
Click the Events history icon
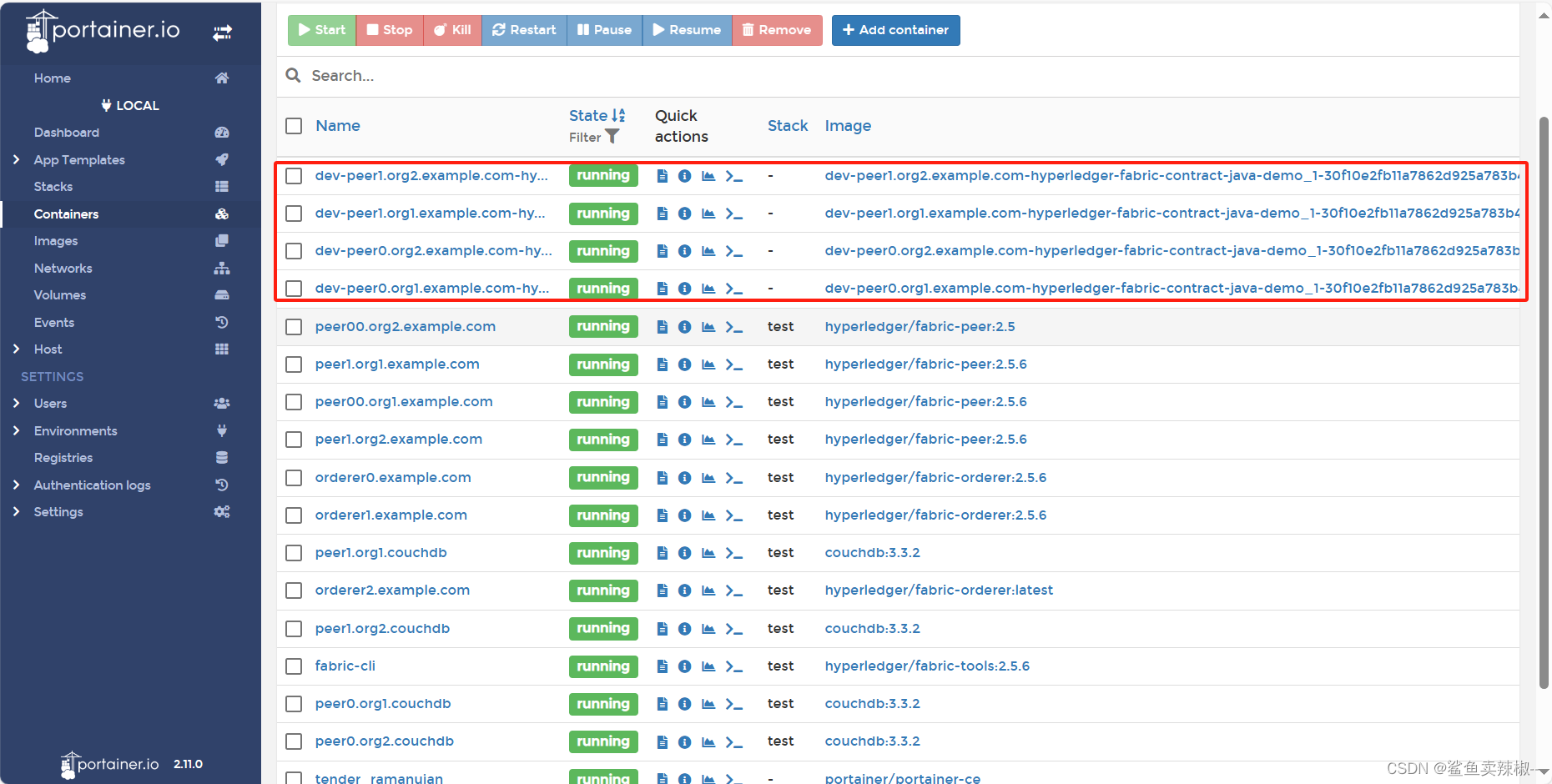click(x=222, y=322)
